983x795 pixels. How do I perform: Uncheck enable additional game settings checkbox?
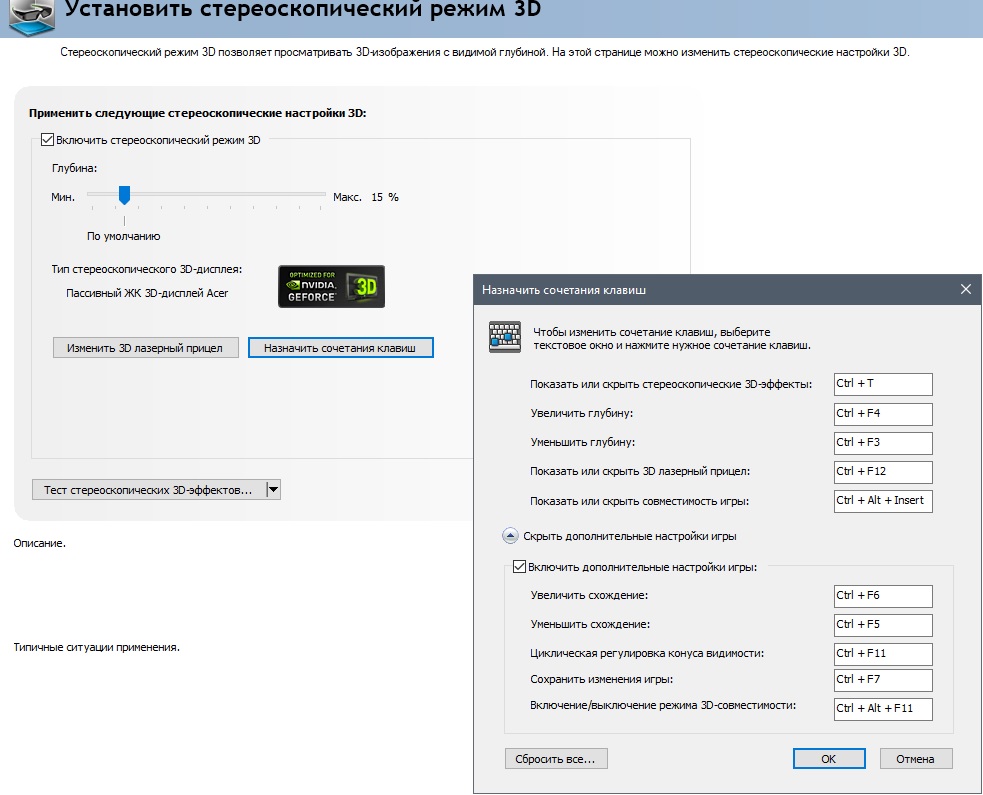pyautogui.click(x=519, y=567)
